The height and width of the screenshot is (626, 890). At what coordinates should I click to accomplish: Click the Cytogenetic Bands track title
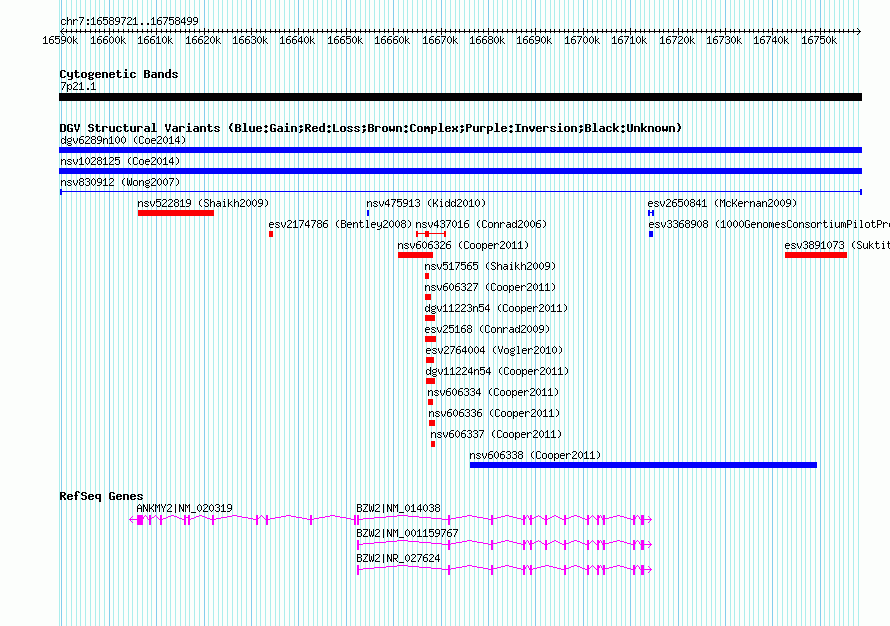tap(119, 74)
